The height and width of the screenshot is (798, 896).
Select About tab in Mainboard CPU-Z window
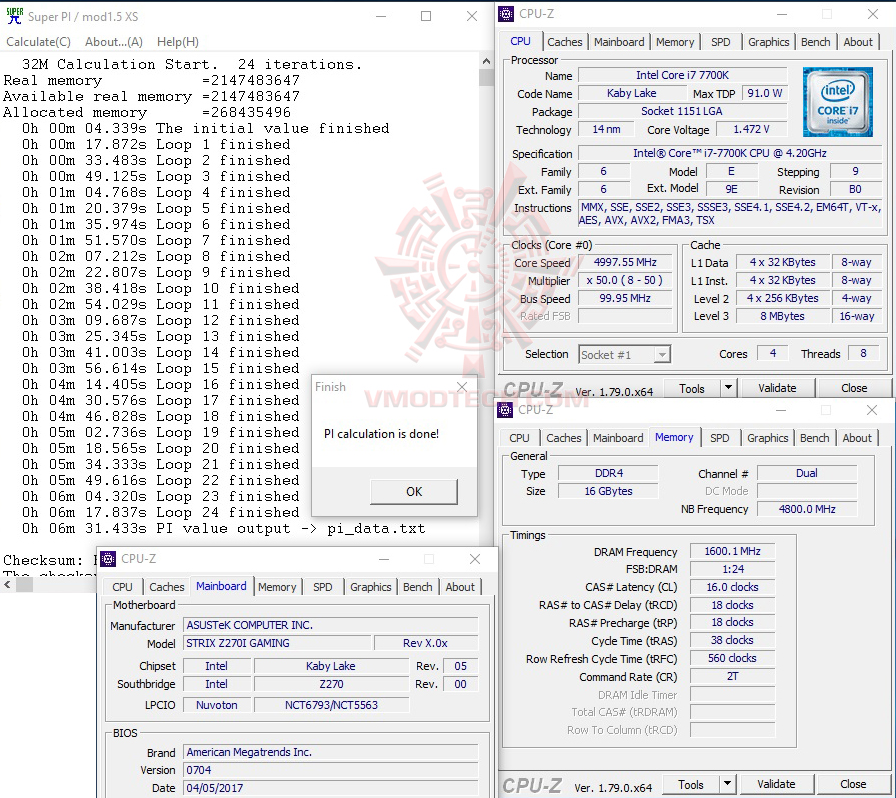[459, 586]
